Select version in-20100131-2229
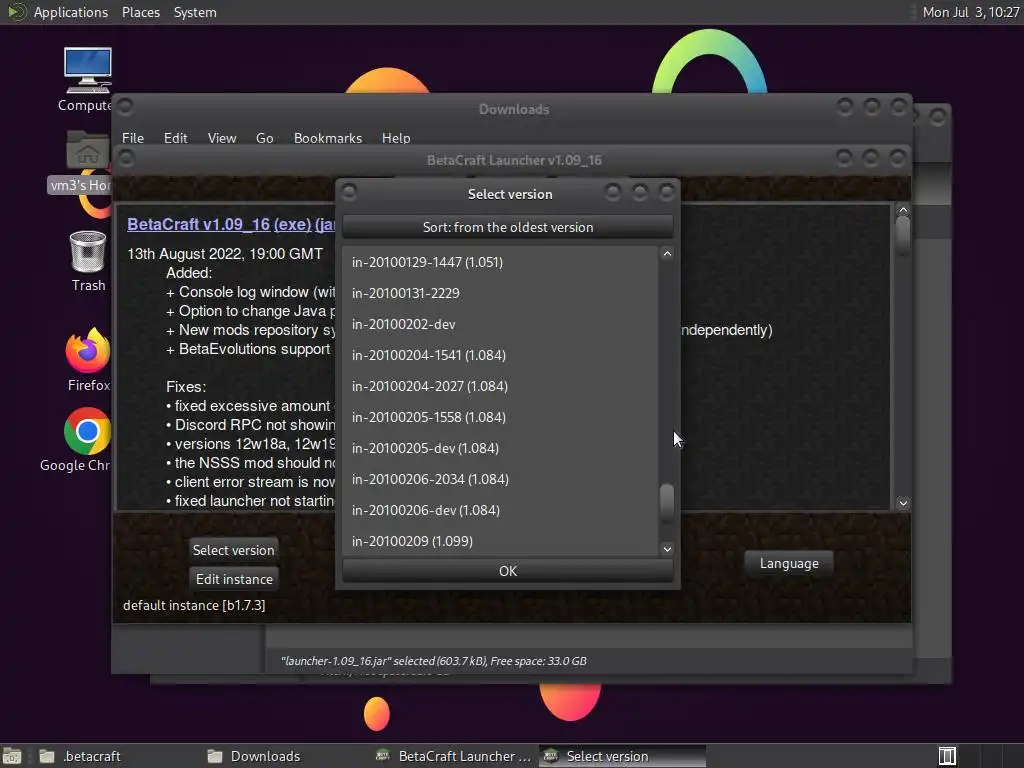The width and height of the screenshot is (1024, 768). pyautogui.click(x=500, y=293)
